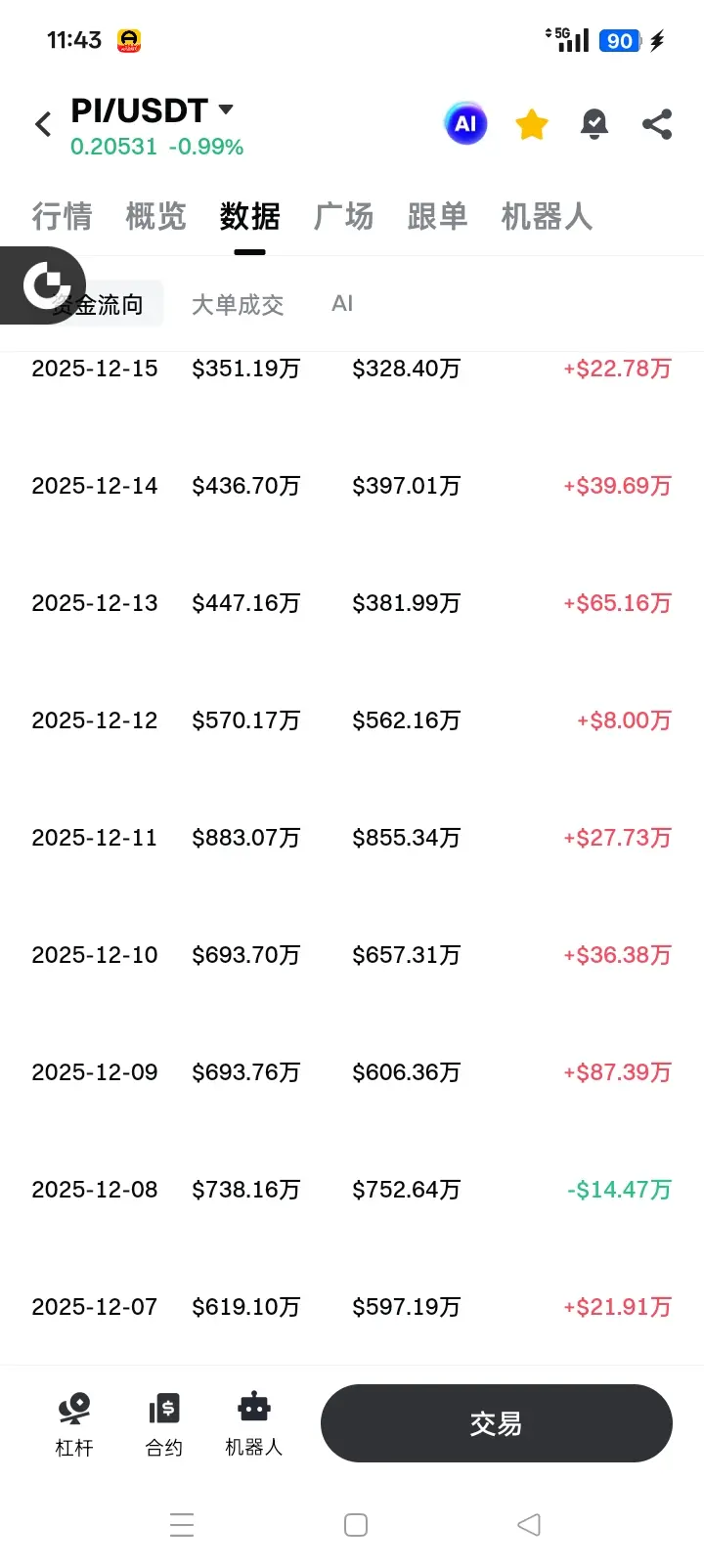
Task: Tap the floating circular logo widget
Action: tap(43, 284)
